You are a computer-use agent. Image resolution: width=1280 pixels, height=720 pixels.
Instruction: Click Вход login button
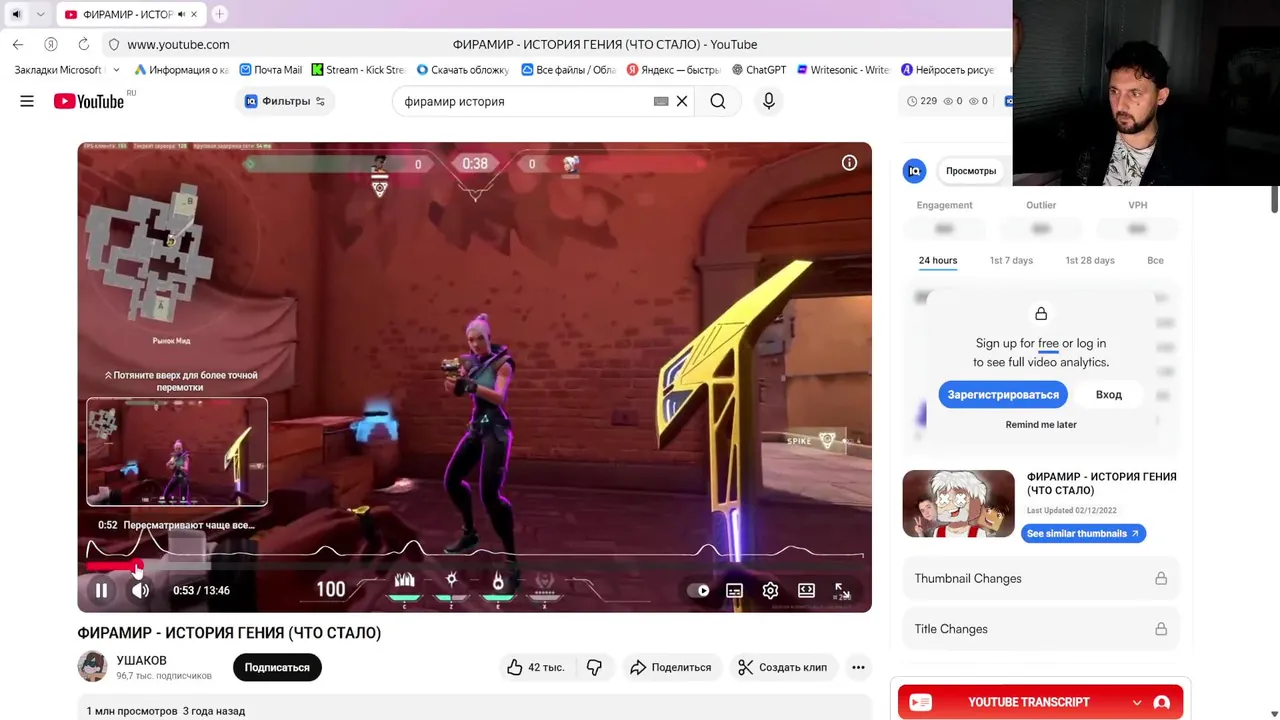[1109, 394]
